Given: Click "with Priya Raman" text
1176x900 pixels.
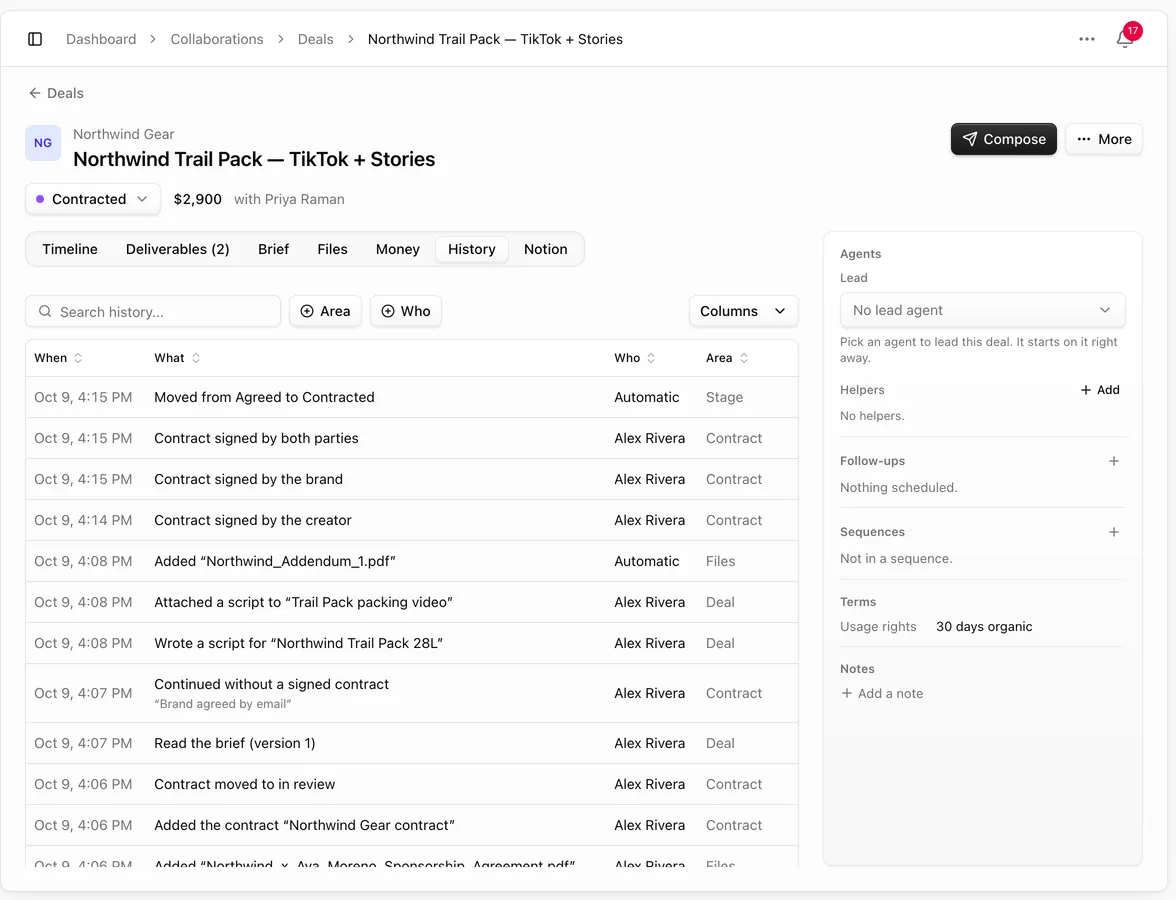Looking at the screenshot, I should [290, 199].
